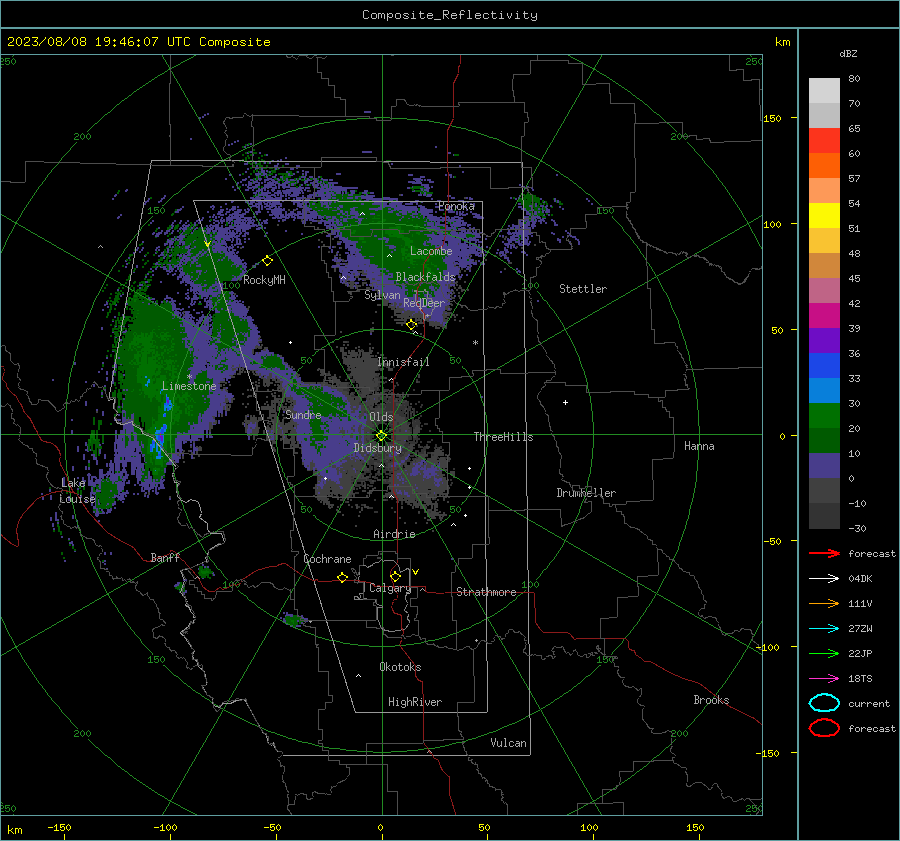
Task: Click the Lake Louise label
Action: tap(77, 491)
